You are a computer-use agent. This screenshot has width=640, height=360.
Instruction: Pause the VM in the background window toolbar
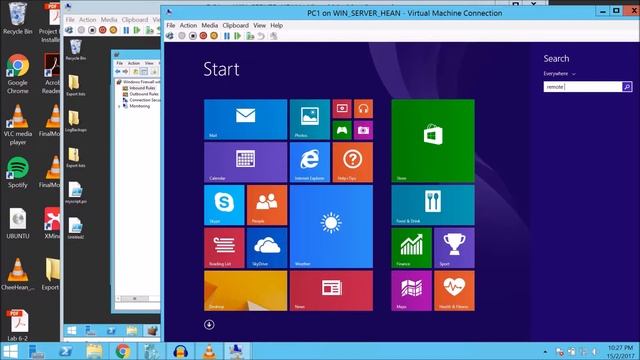click(126, 30)
